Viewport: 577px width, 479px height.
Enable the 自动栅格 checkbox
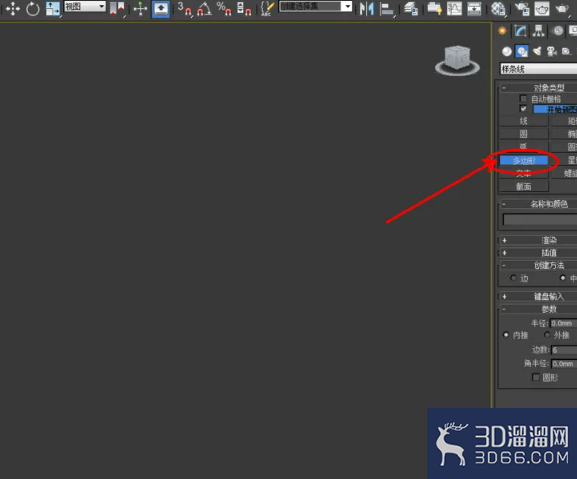(523, 99)
